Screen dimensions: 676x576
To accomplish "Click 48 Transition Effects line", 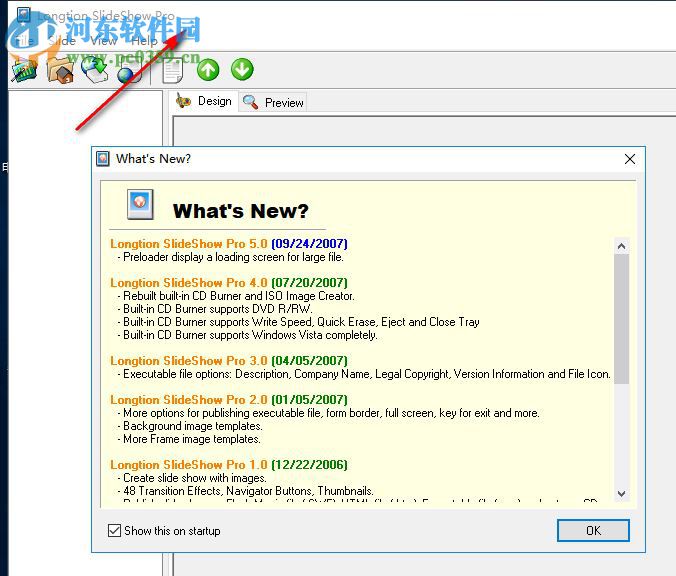I will 246,491.
